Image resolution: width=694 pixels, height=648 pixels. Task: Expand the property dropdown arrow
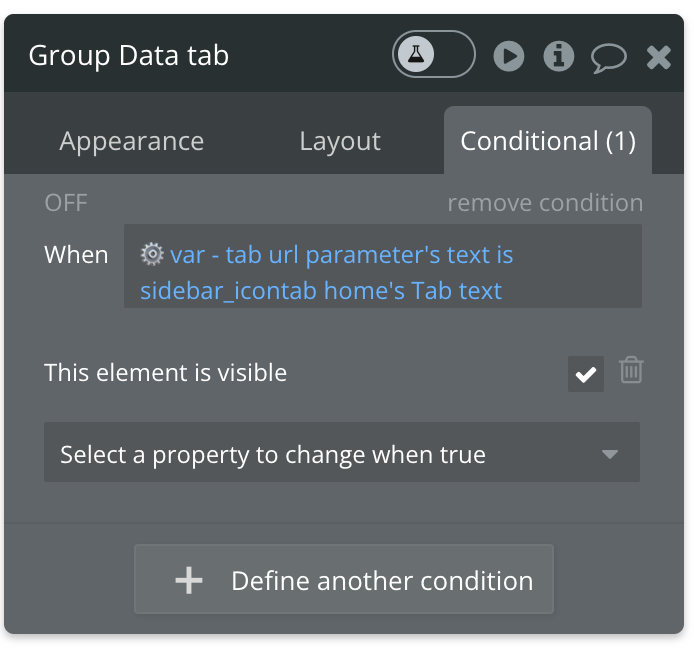(x=609, y=455)
